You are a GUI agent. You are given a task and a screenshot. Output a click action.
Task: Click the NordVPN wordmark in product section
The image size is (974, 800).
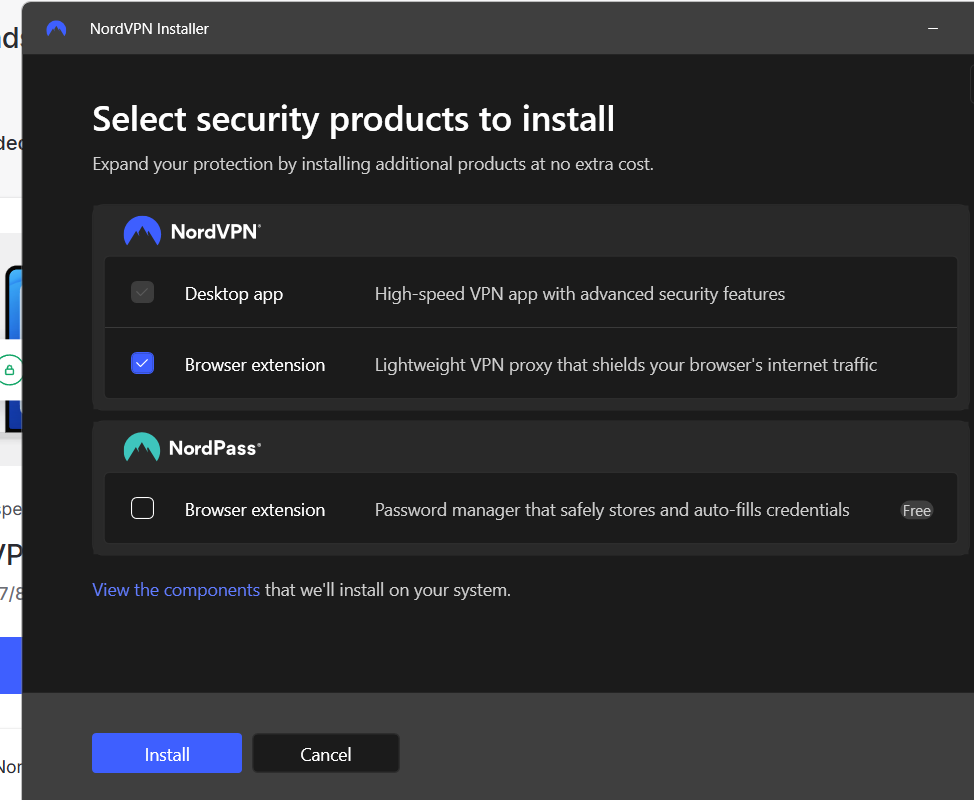click(215, 232)
